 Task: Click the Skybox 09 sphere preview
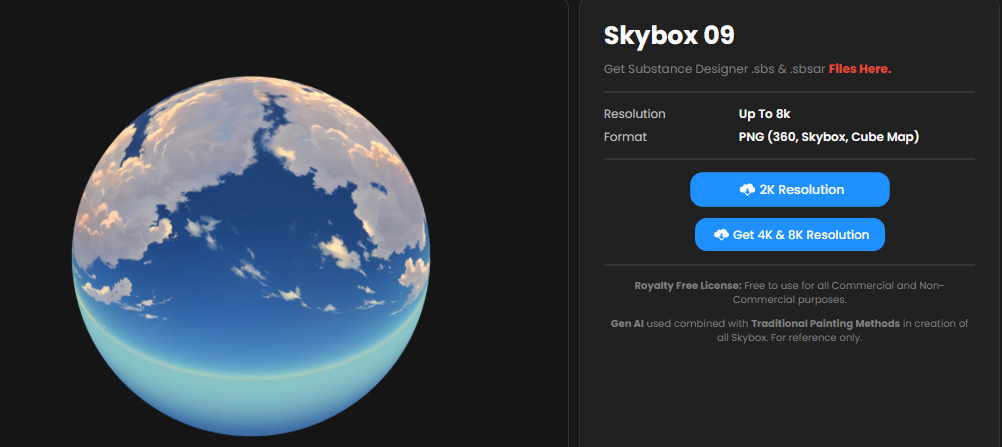[250, 256]
